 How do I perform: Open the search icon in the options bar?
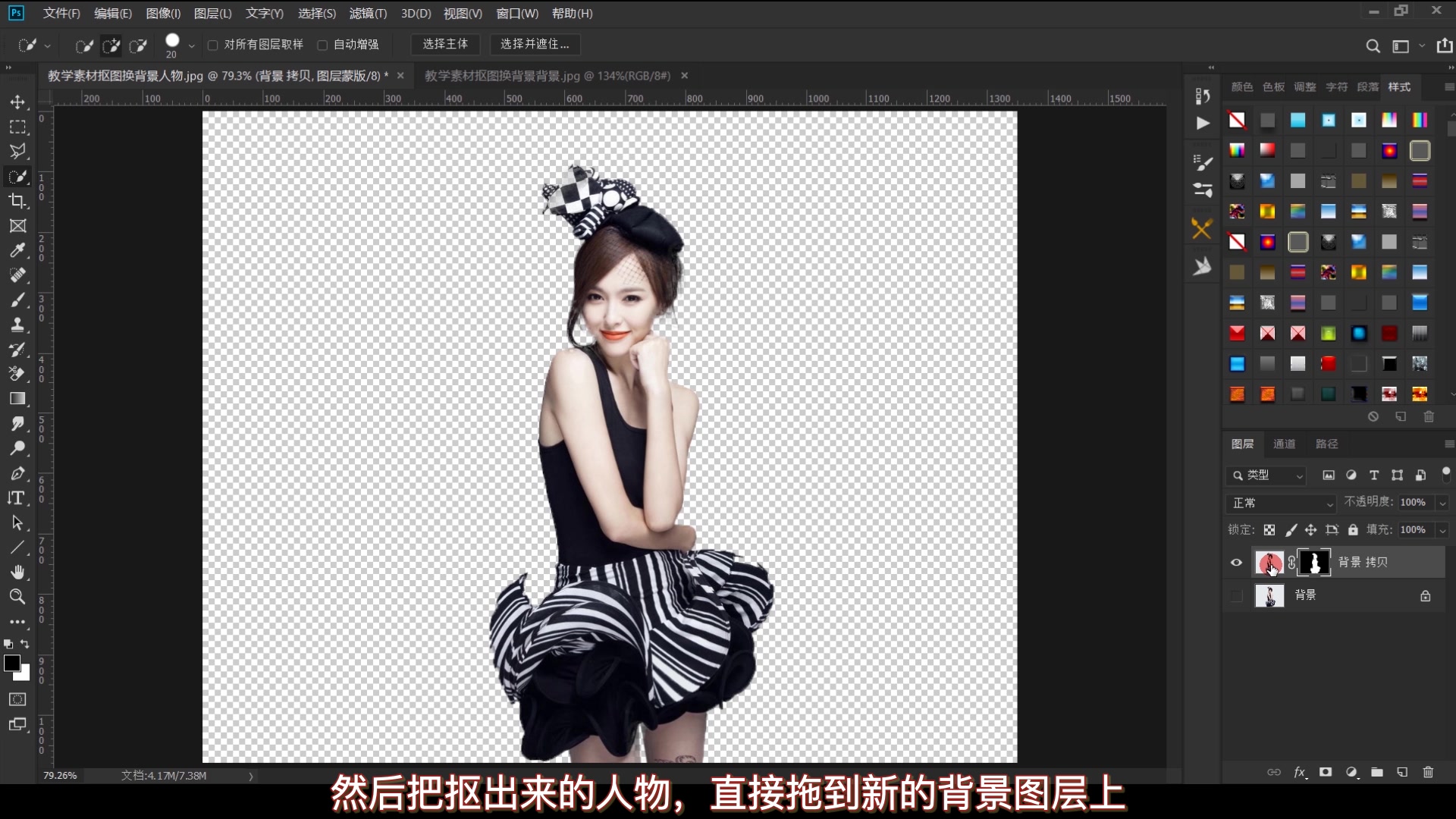1373,46
